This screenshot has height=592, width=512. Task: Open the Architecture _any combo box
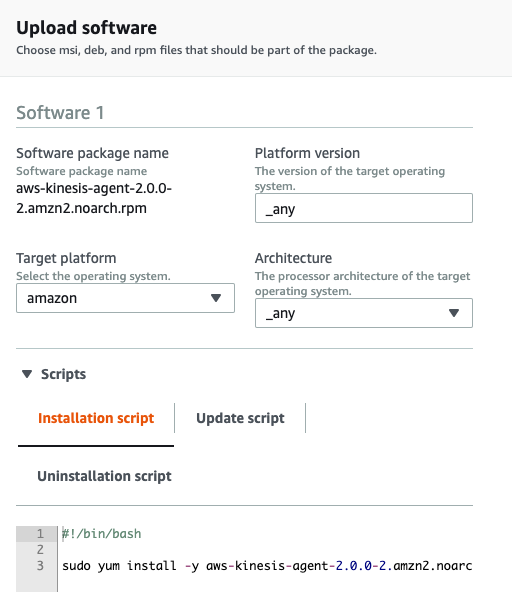coord(364,313)
